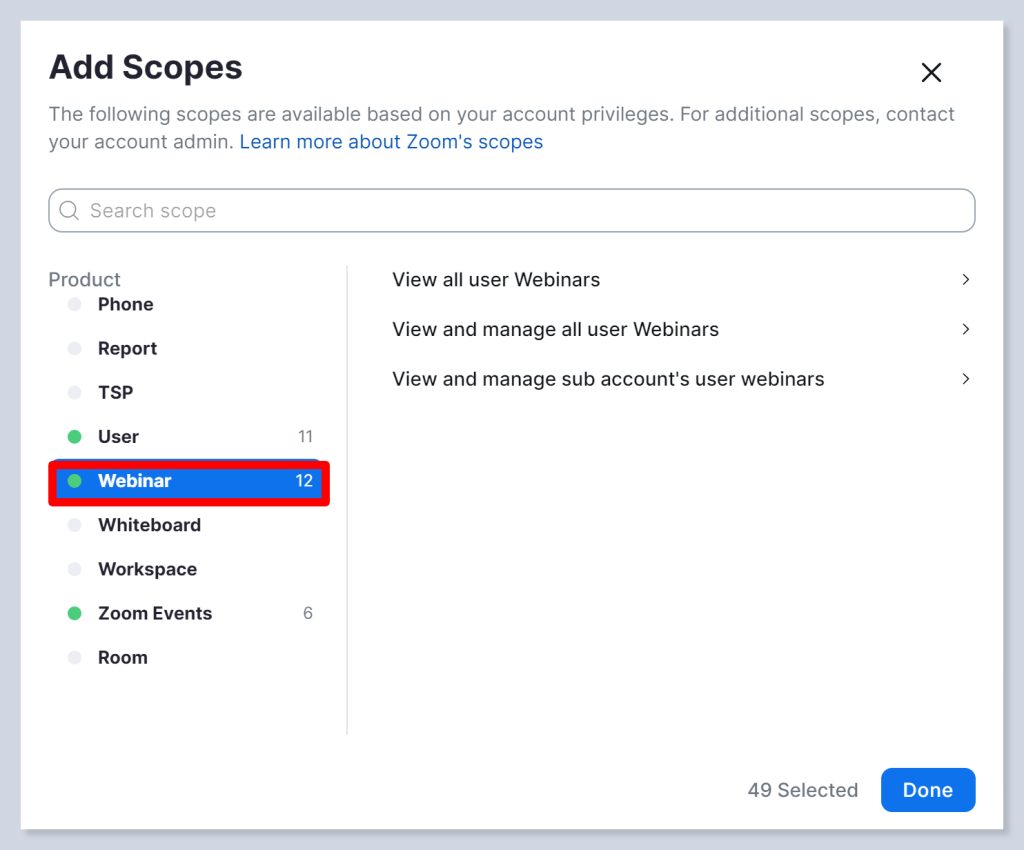This screenshot has width=1024, height=850.
Task: Select the Workspace product category
Action: pyautogui.click(x=147, y=569)
